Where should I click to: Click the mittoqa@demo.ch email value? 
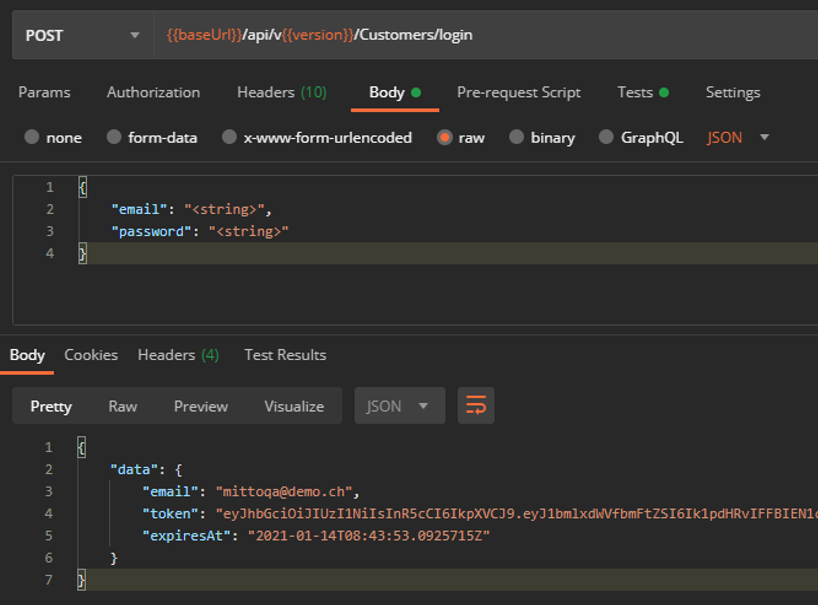[284, 492]
